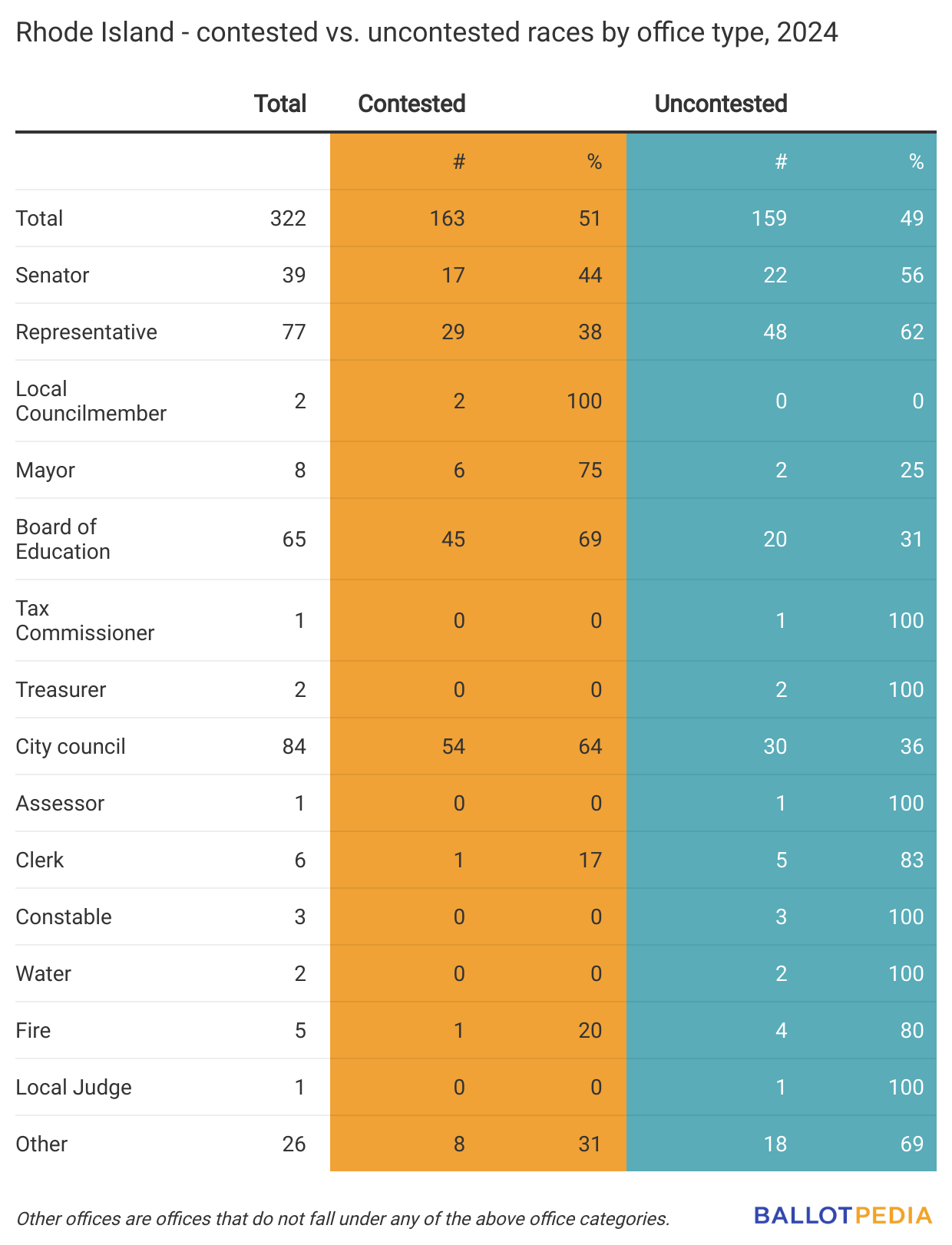Click the chart title text
952x1245 pixels.
click(x=427, y=32)
